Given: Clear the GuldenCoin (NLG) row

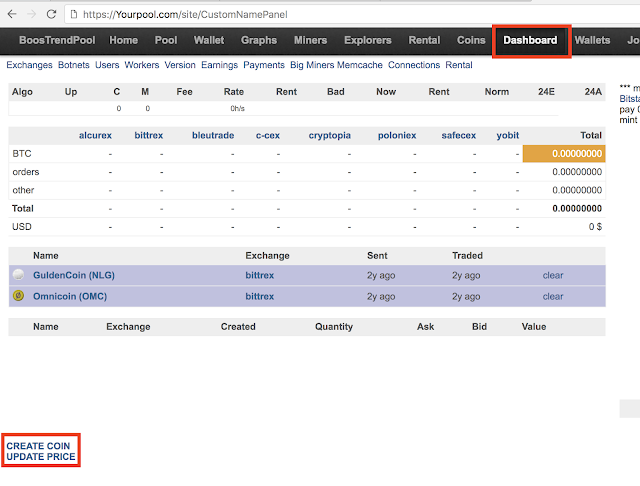Looking at the screenshot, I should click(x=553, y=275).
